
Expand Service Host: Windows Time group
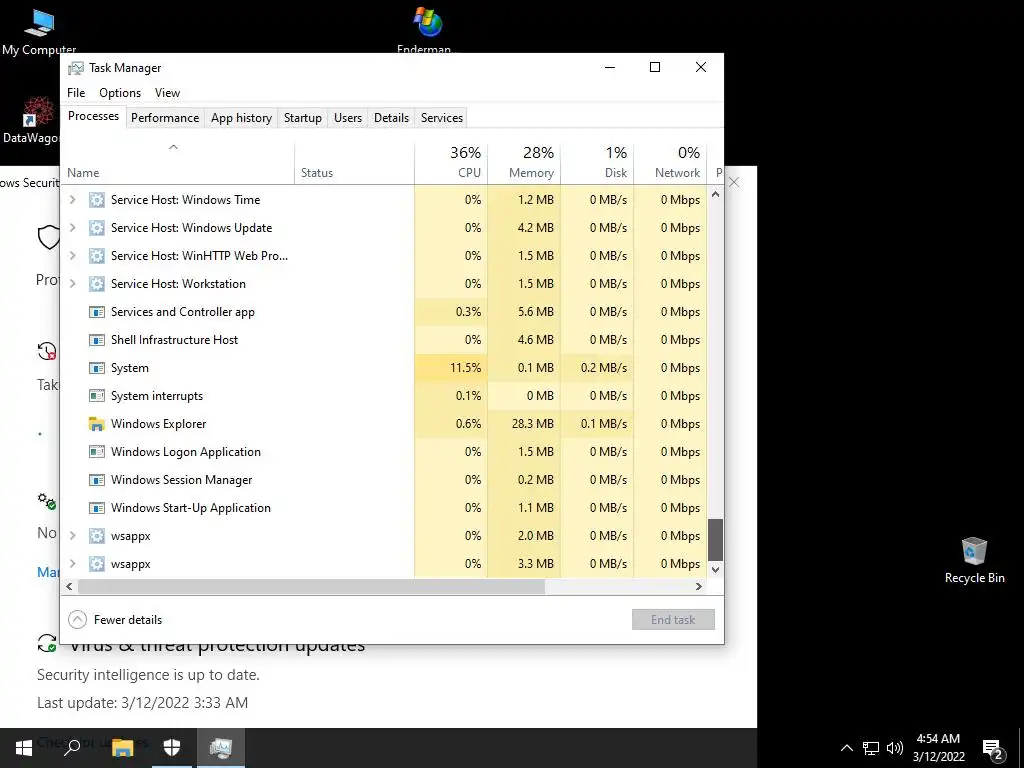tap(72, 200)
